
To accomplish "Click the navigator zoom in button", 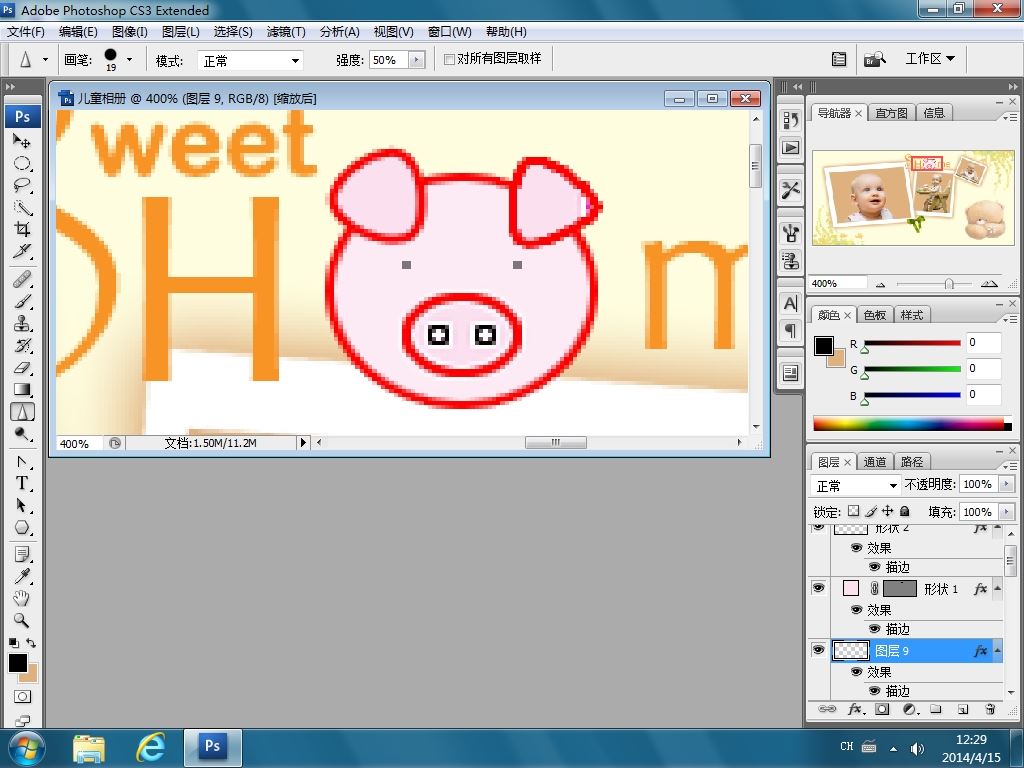I will (989, 283).
